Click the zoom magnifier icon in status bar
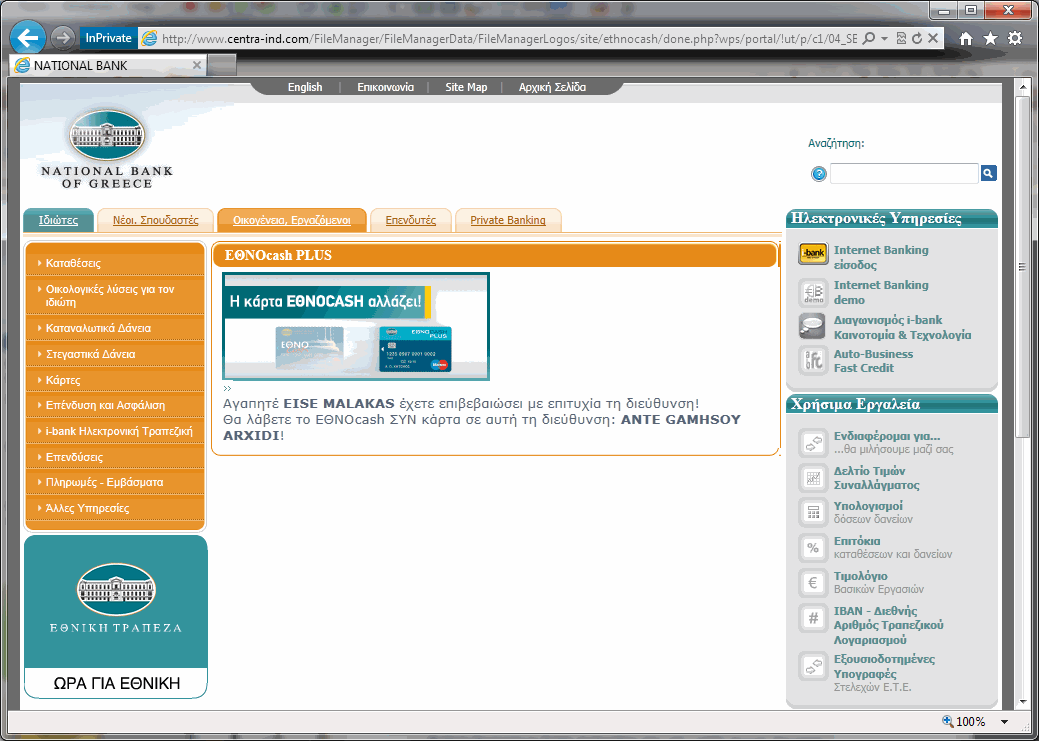The width and height of the screenshot is (1039, 741). (948, 720)
